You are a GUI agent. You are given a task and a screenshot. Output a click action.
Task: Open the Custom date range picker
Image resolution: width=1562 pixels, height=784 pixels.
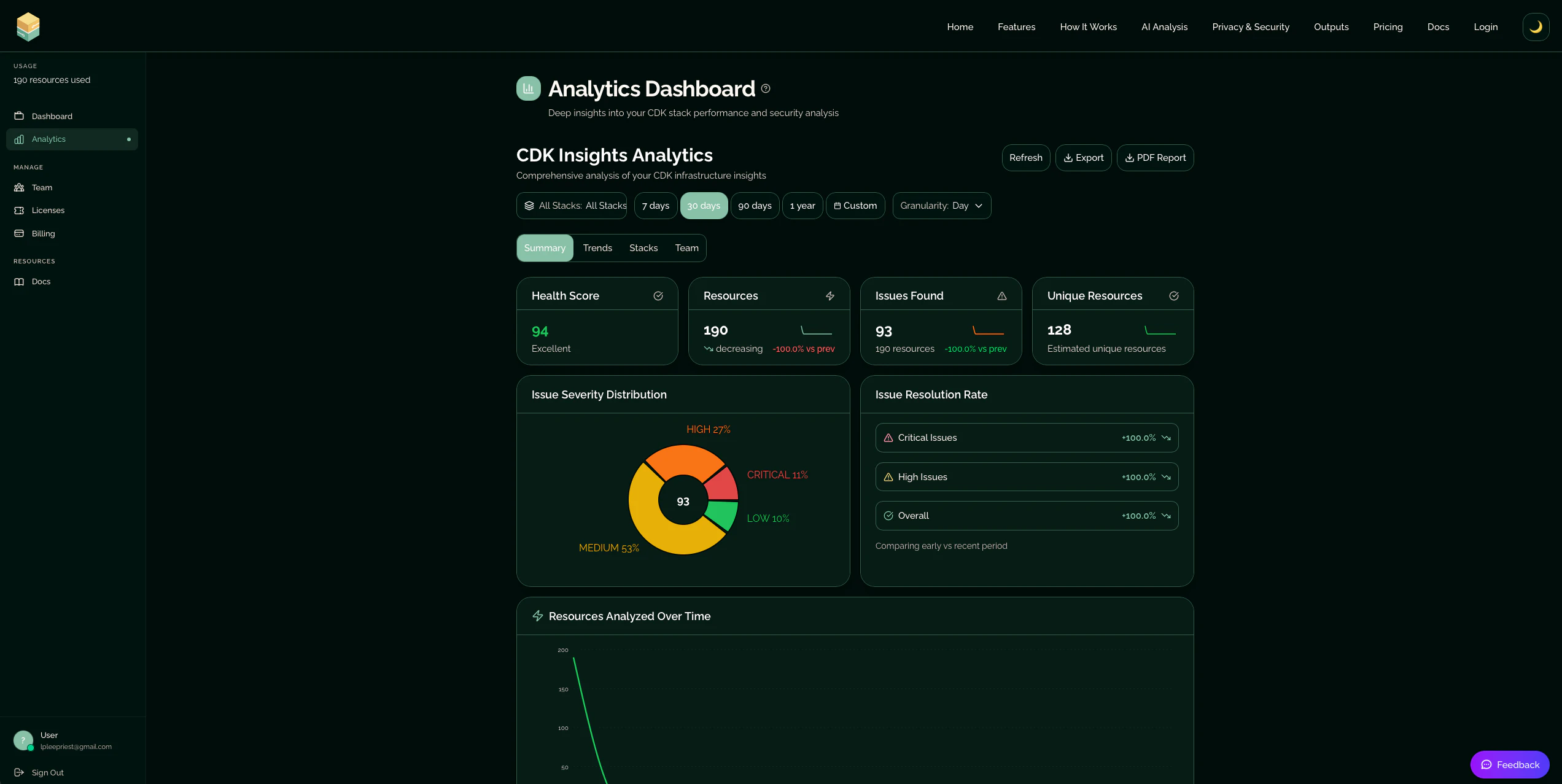pos(855,206)
